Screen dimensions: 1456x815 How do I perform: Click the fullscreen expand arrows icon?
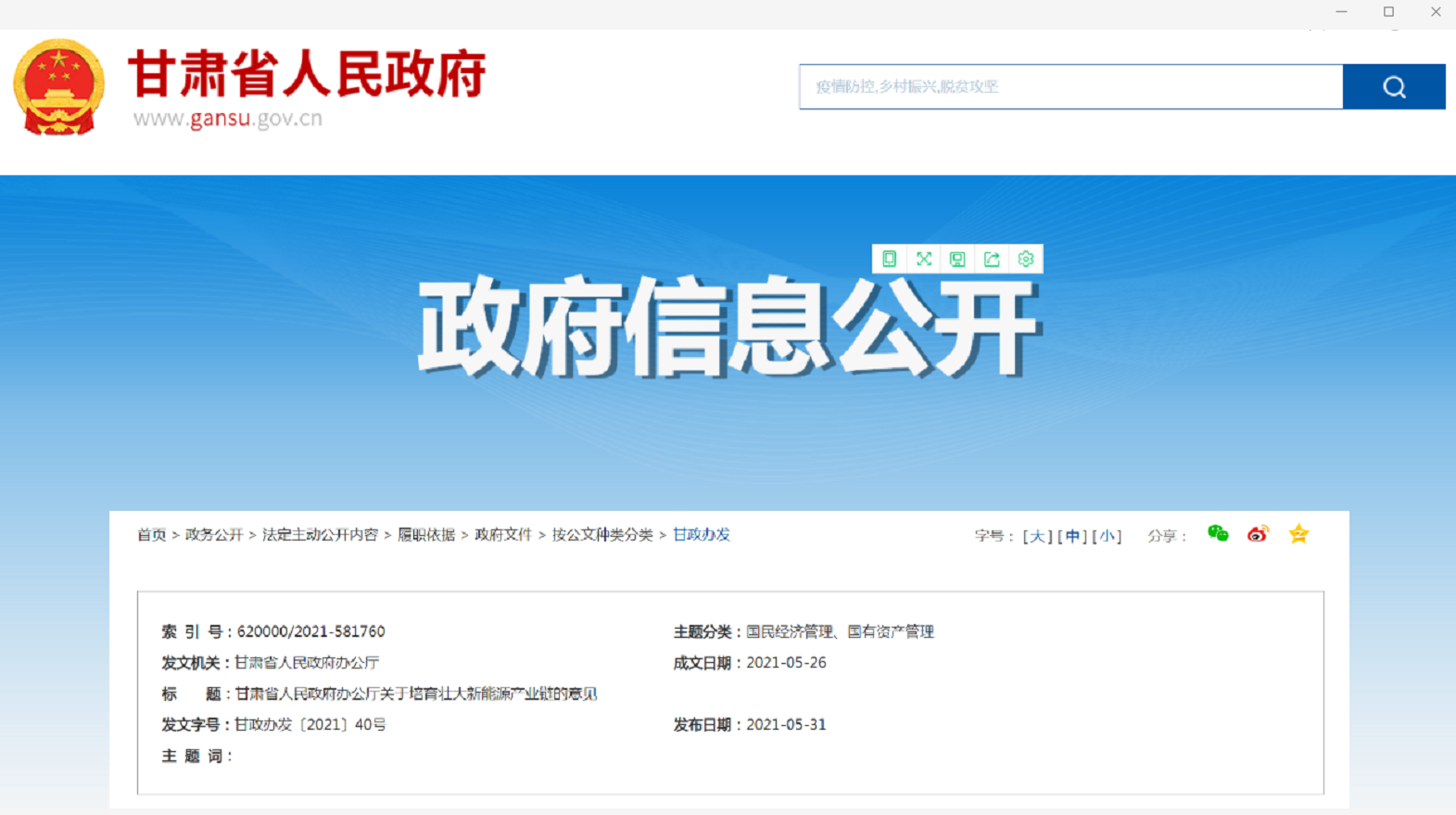[x=923, y=259]
